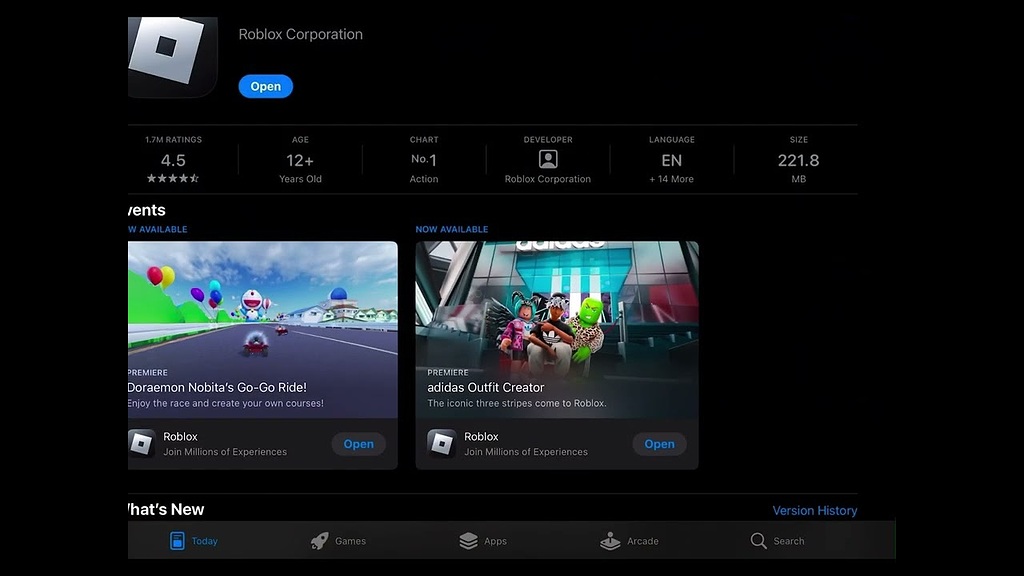Tap the Roblox icon on the Doraemon event card
This screenshot has height=576, width=1024.
139,443
